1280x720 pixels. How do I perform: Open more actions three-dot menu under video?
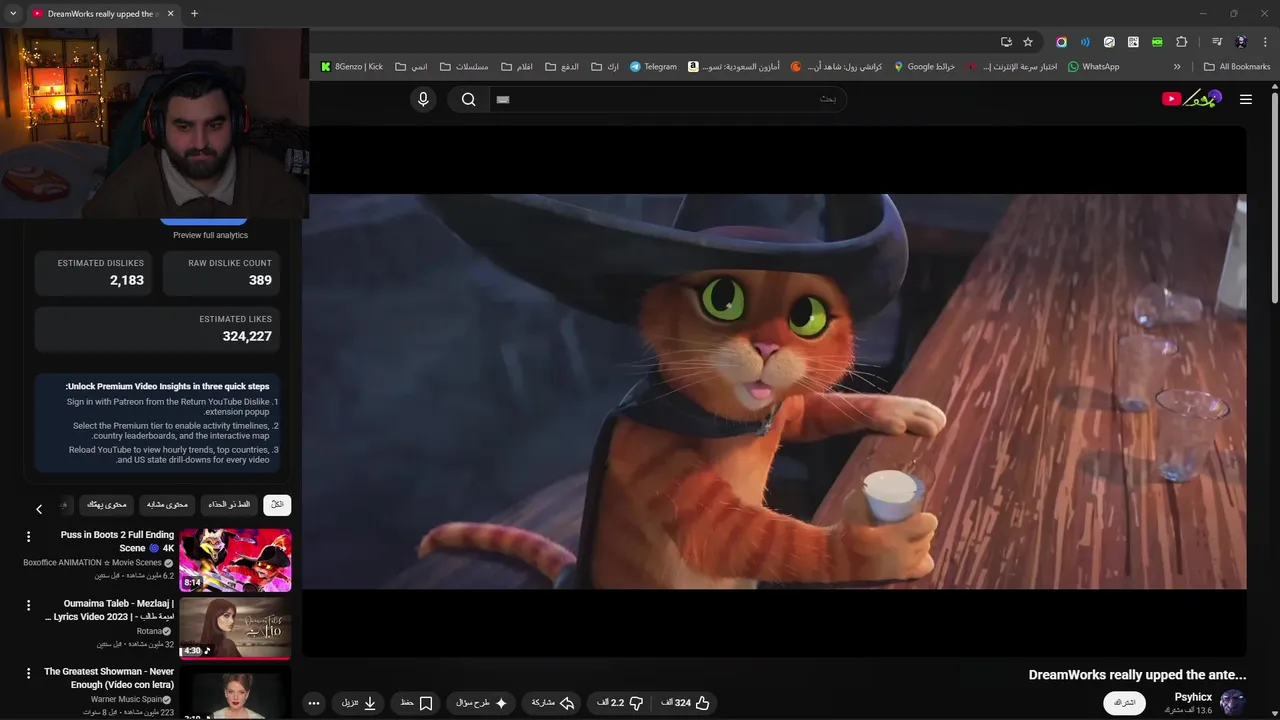[314, 703]
